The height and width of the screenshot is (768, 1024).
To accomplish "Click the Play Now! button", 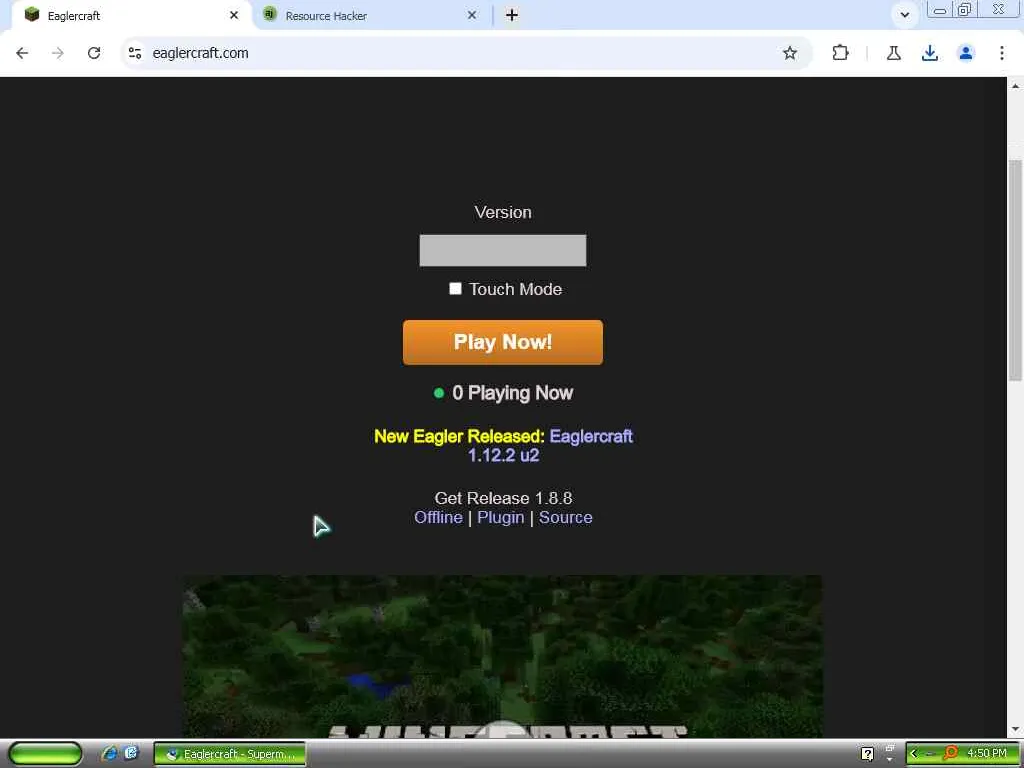I will point(503,342).
